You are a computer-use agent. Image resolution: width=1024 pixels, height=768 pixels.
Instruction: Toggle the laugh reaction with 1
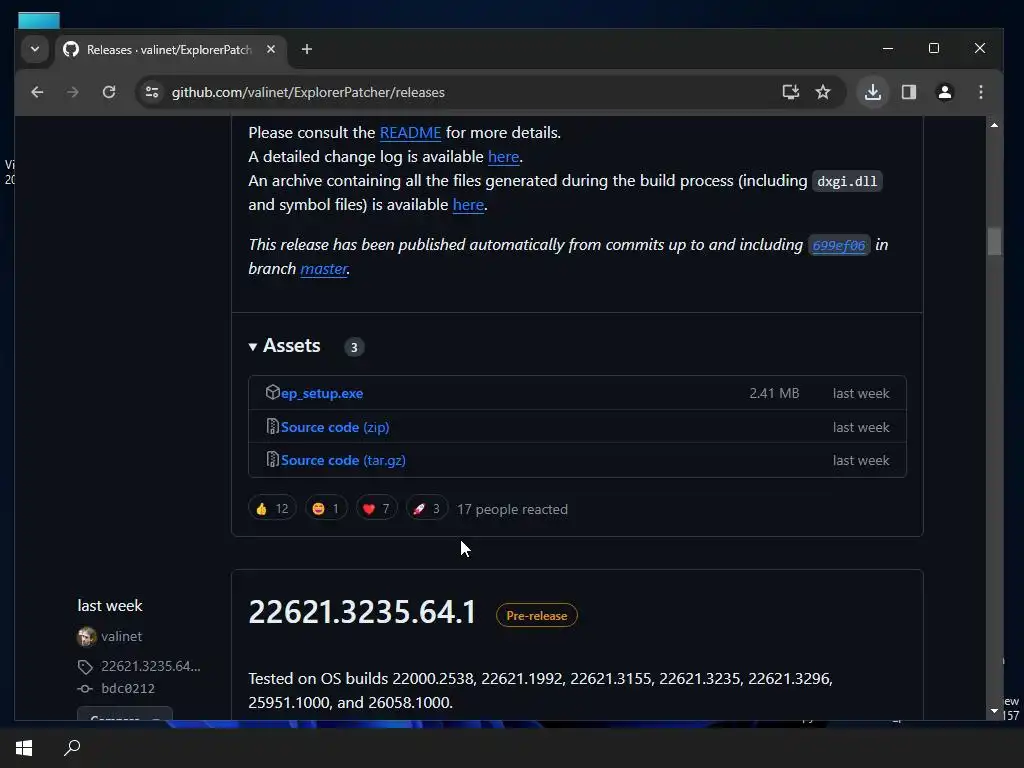coord(326,509)
